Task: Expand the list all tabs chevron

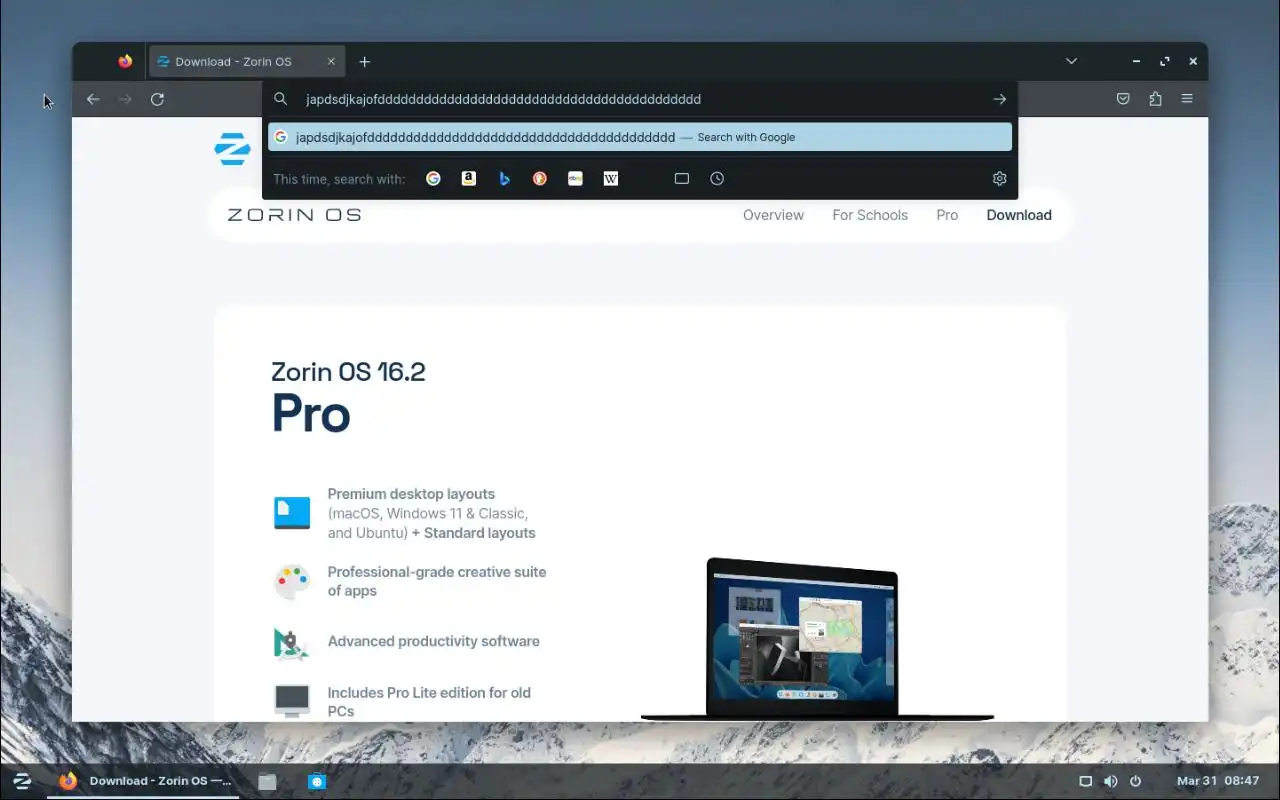Action: click(1071, 61)
